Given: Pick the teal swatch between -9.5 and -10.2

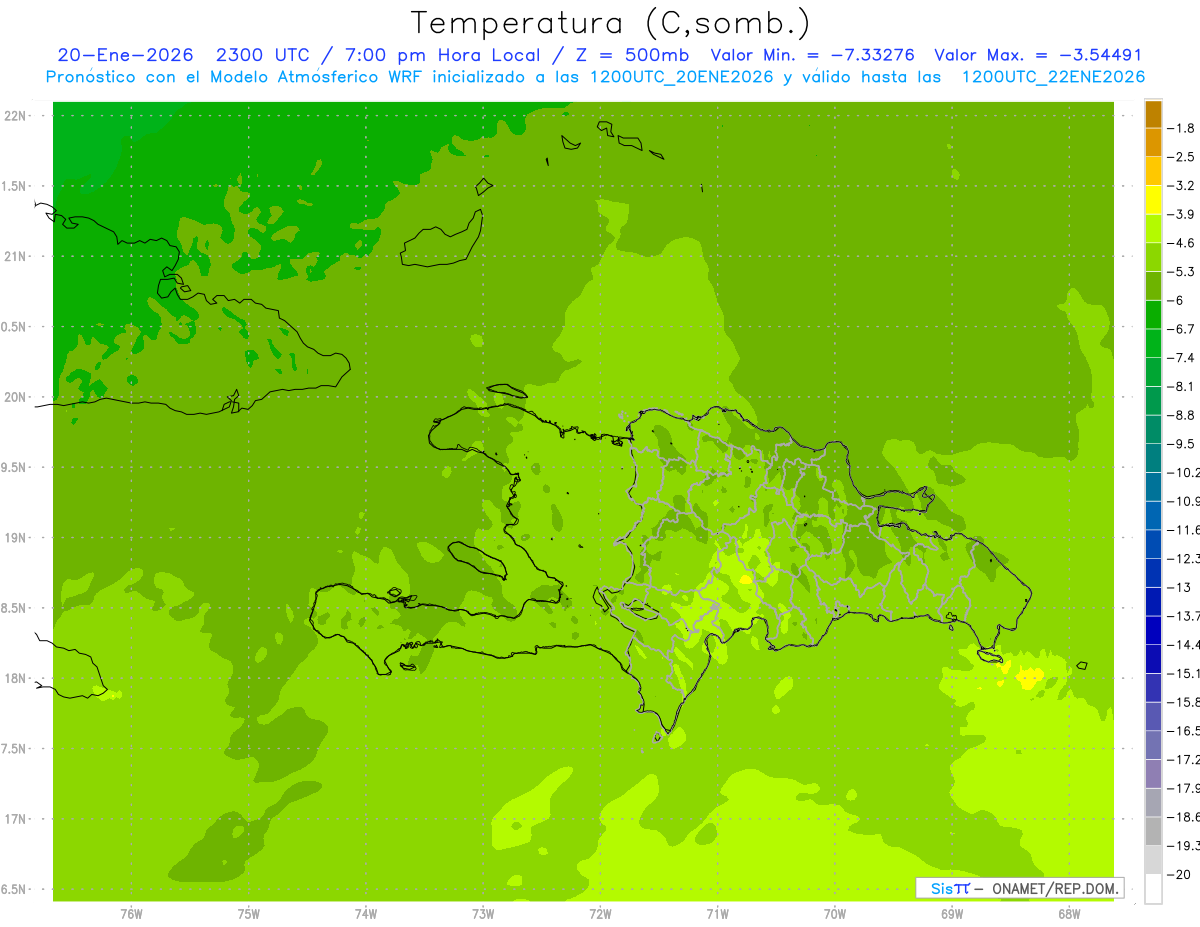Looking at the screenshot, I should [x=1153, y=458].
